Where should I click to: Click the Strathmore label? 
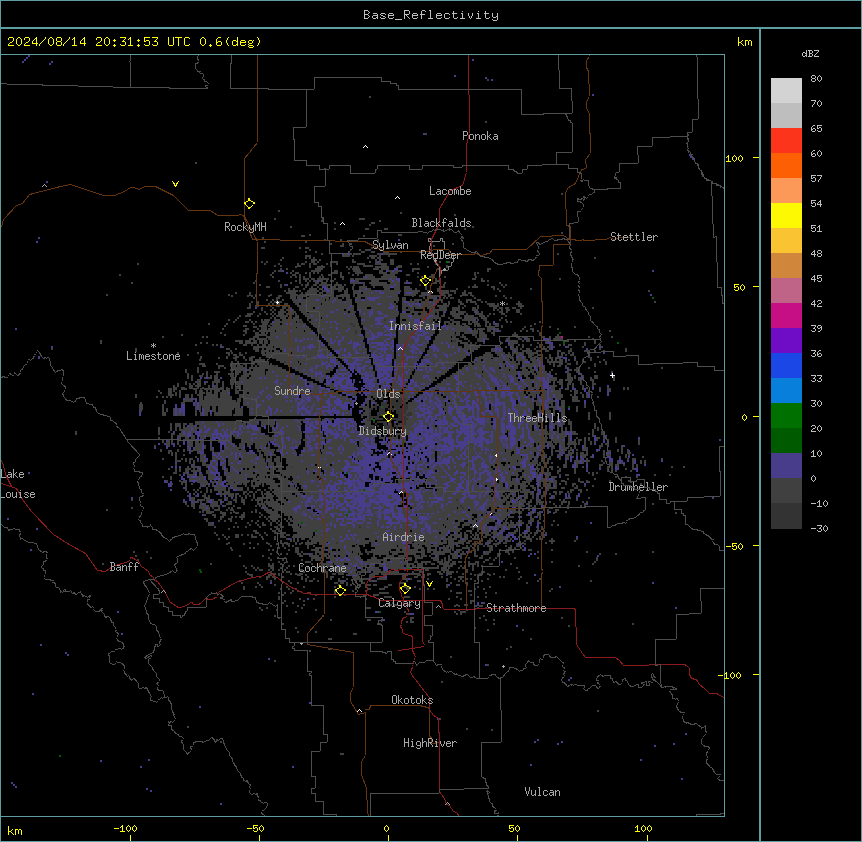coord(516,608)
